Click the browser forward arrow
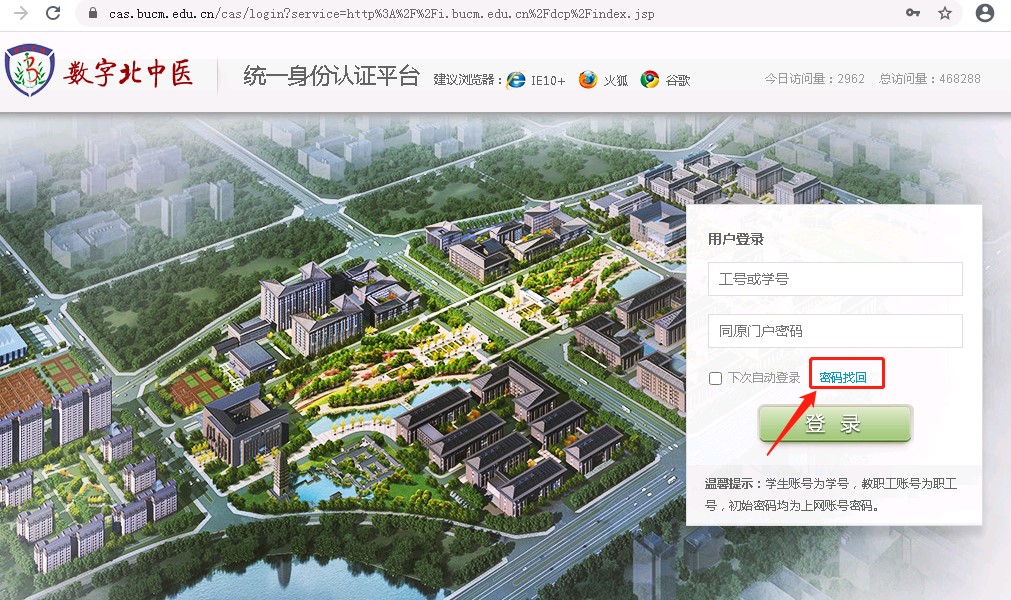The image size is (1011, 600). pos(20,13)
